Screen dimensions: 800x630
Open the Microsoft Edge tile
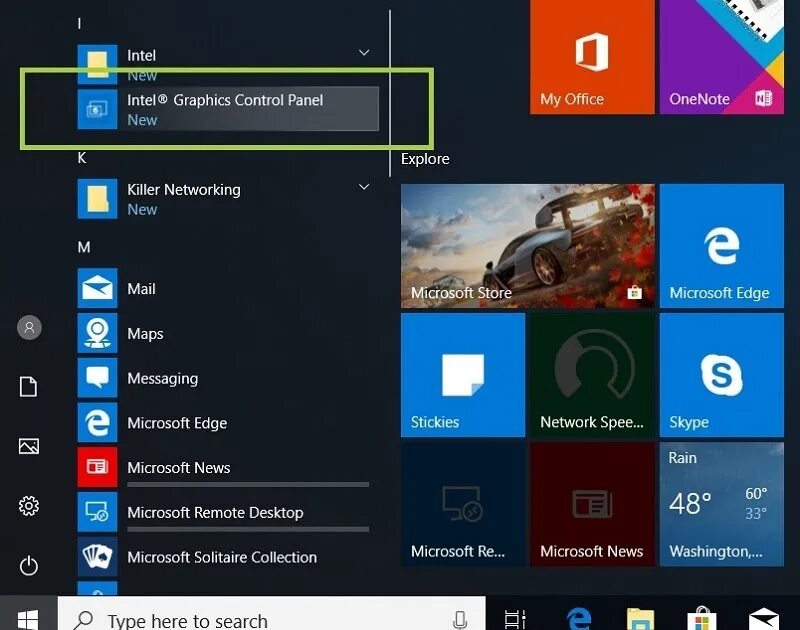pyautogui.click(x=721, y=246)
